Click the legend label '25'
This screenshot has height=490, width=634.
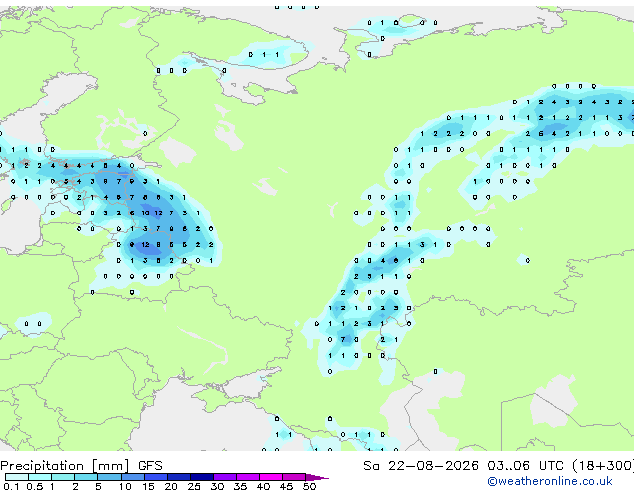click(194, 486)
